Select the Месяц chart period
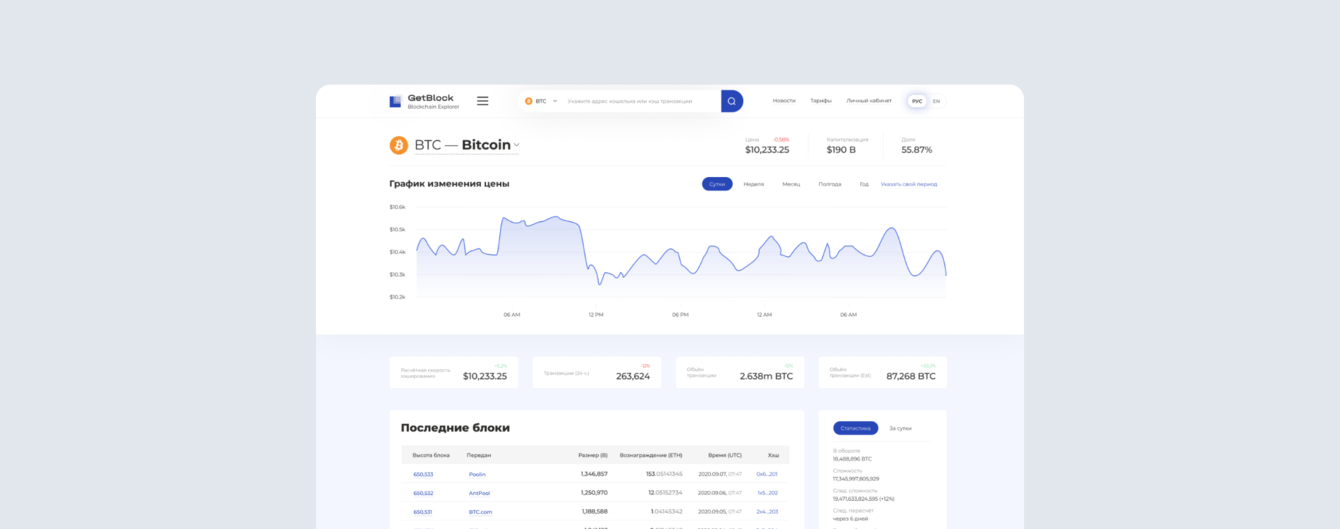The height and width of the screenshot is (529, 1340). 791,184
